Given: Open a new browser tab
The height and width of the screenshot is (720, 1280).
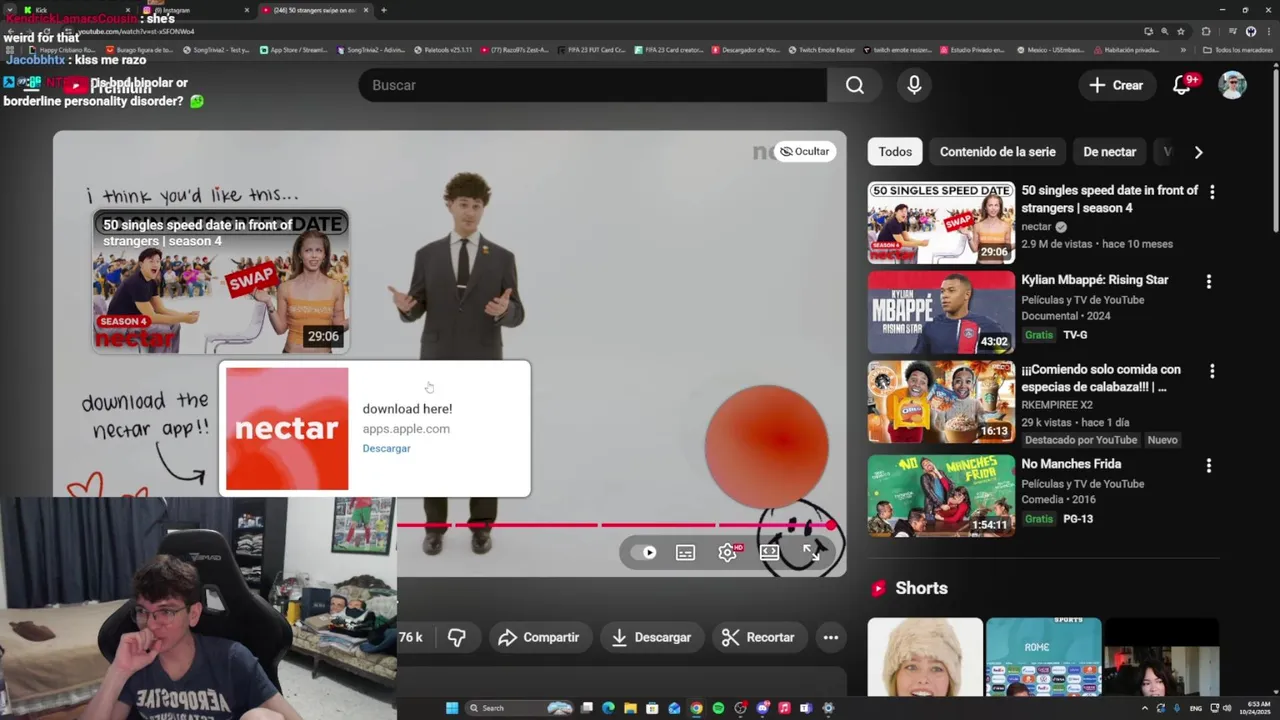Looking at the screenshot, I should (384, 10).
